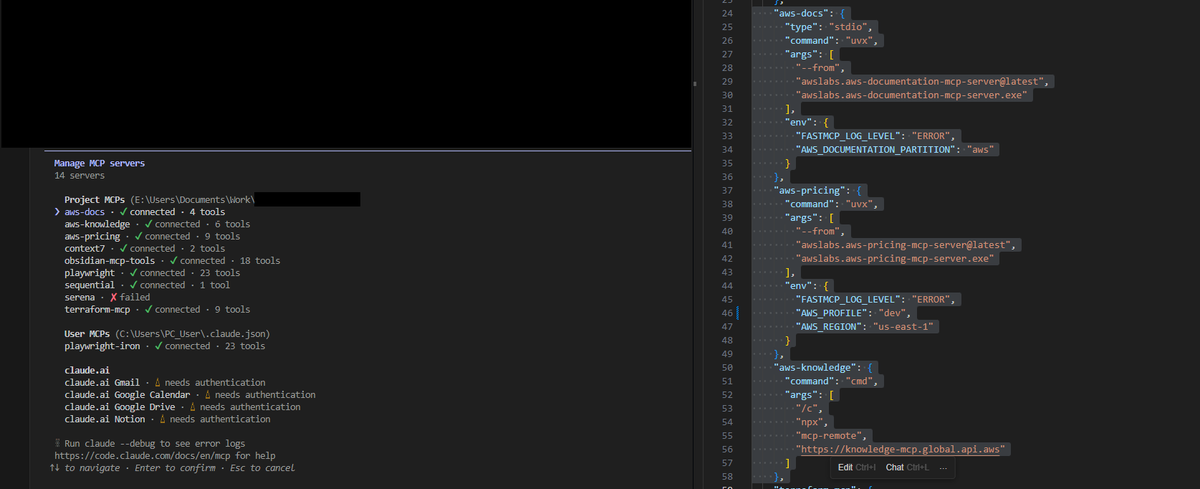The image size is (1200, 489).
Task: Select playwright-iron under User MCPs
Action: click(x=165, y=346)
